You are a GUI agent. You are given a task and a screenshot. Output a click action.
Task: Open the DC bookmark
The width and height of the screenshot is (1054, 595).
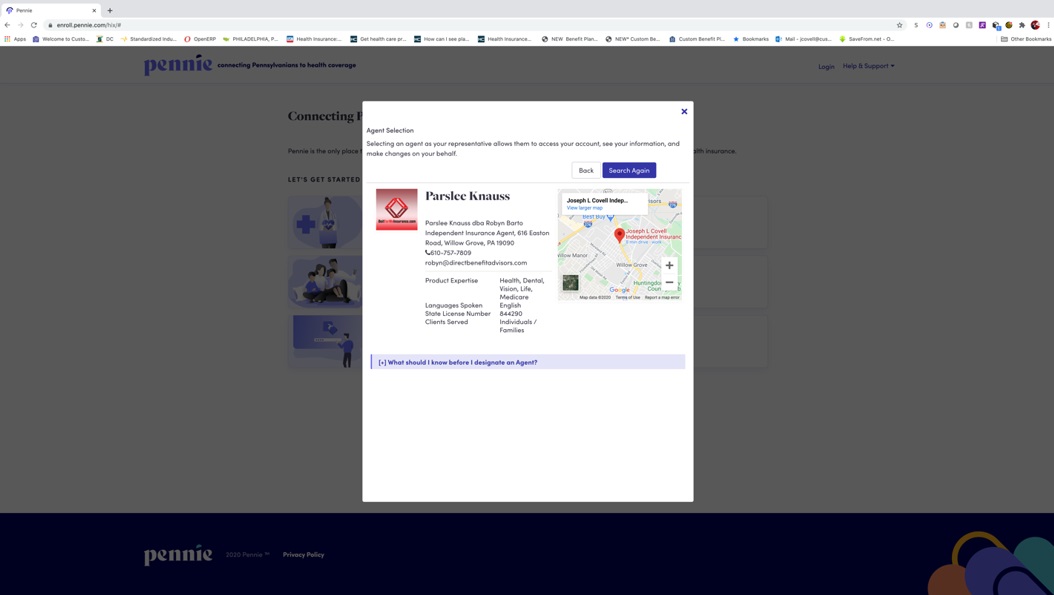pos(105,39)
